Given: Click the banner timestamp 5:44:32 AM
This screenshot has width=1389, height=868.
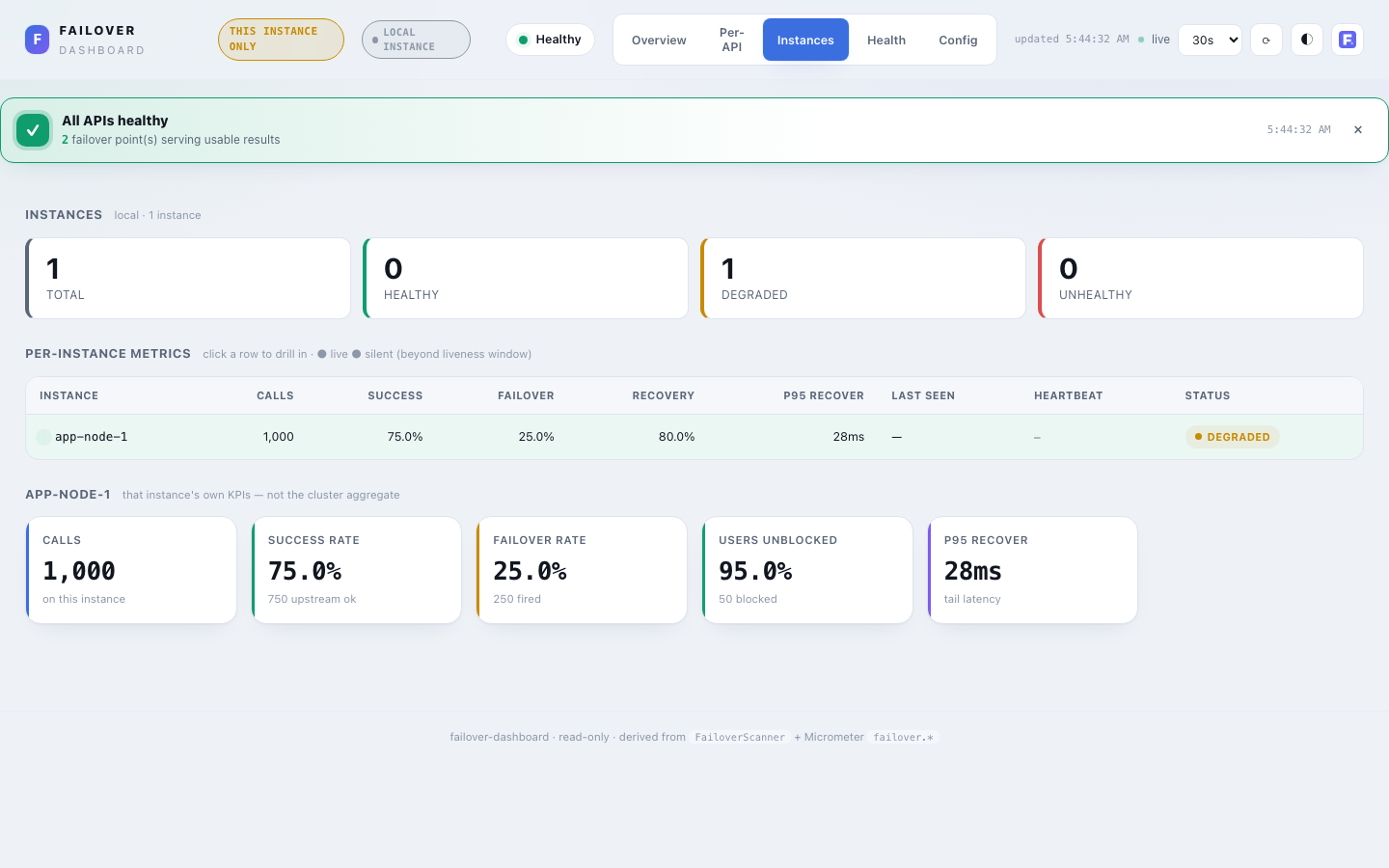Looking at the screenshot, I should (1298, 130).
